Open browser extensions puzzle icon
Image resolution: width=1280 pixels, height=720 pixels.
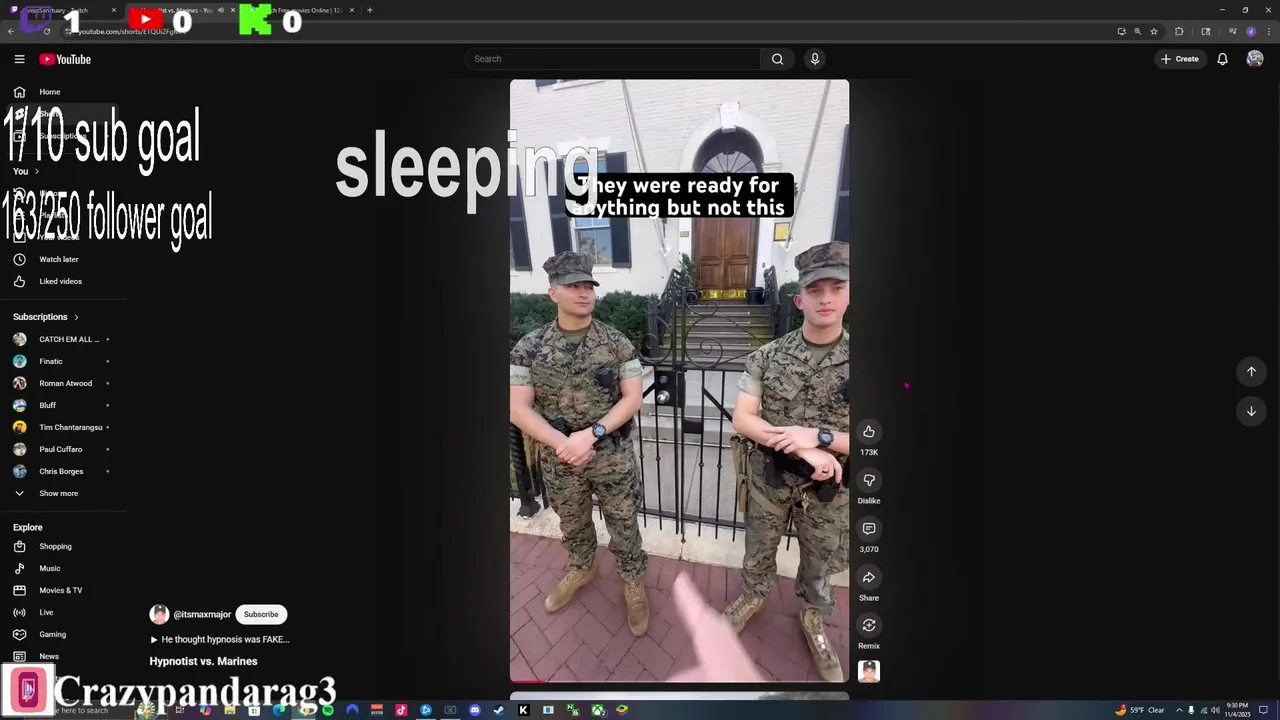pos(1179,31)
